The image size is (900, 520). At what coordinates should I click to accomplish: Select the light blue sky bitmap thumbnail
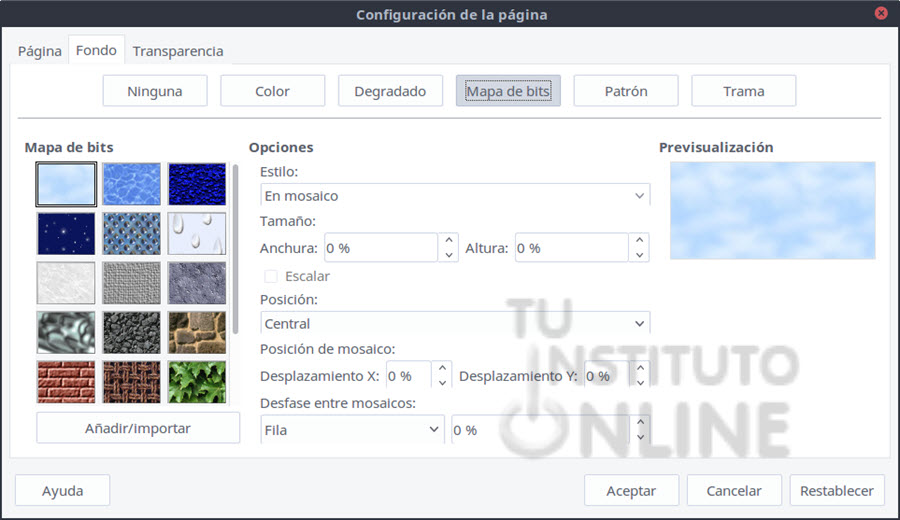66,184
